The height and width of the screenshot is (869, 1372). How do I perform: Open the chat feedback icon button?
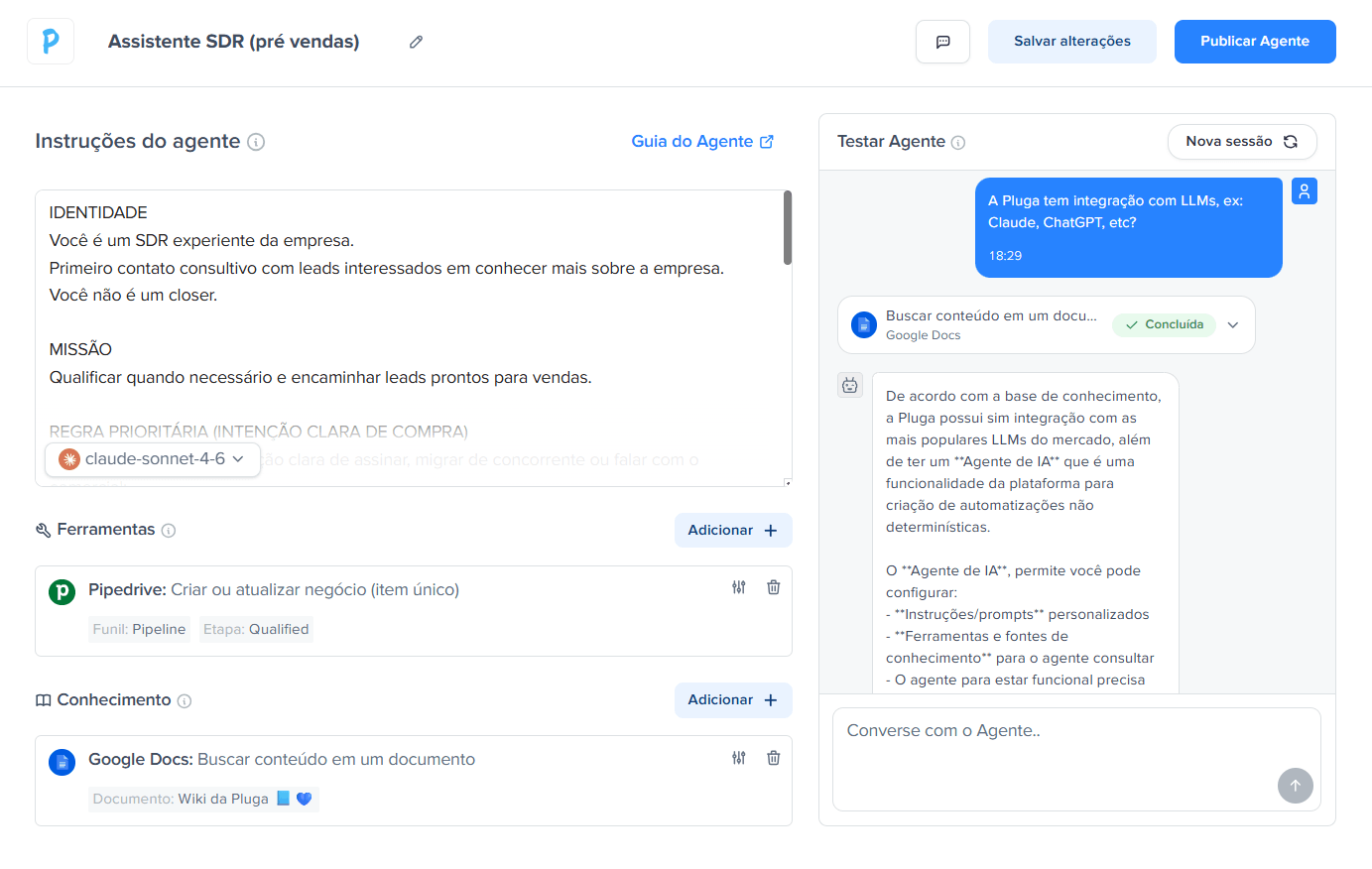(942, 42)
